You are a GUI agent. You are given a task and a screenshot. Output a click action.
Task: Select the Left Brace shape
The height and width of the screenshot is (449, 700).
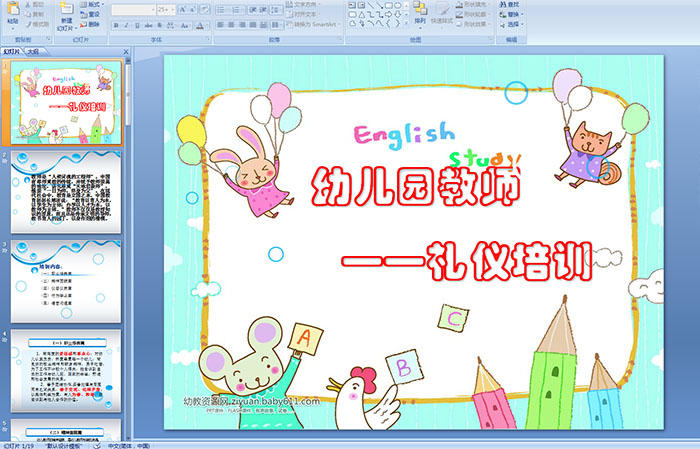click(x=388, y=23)
